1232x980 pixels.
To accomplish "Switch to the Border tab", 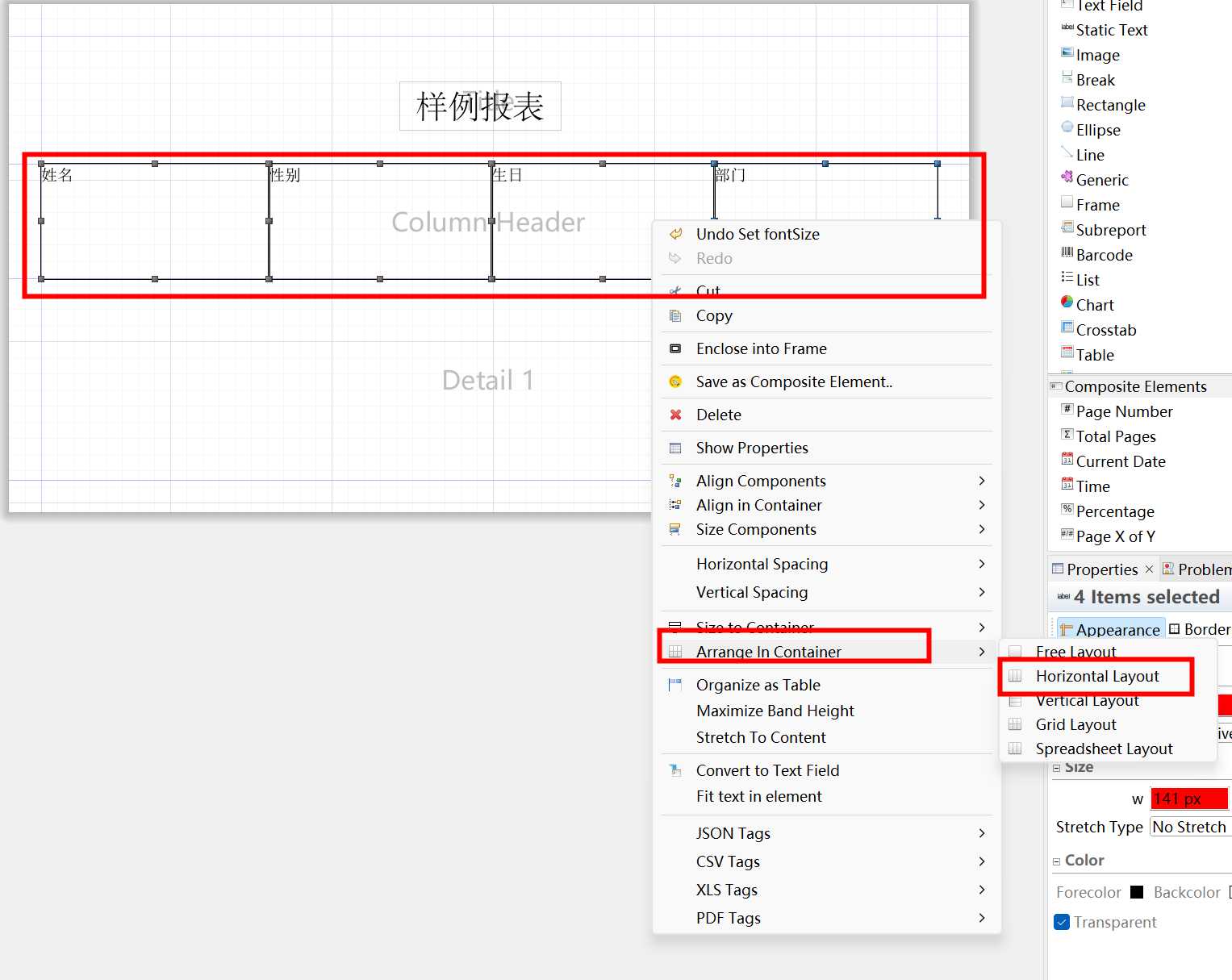I will tap(1200, 629).
